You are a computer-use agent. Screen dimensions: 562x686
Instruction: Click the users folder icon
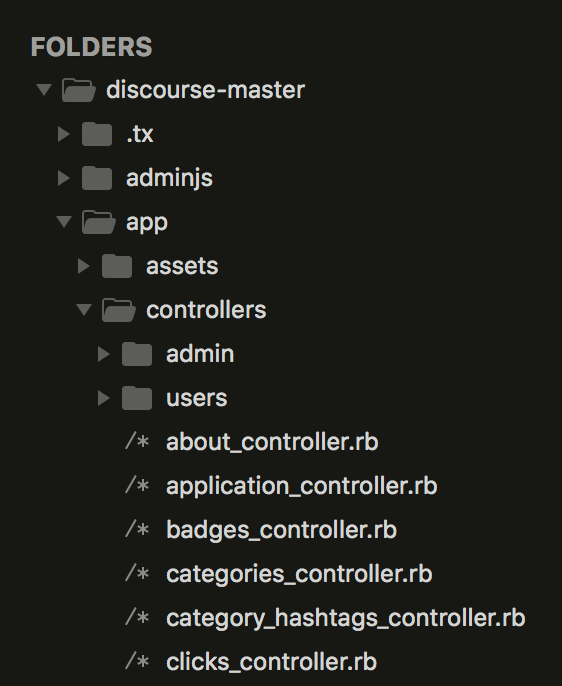coord(137,398)
